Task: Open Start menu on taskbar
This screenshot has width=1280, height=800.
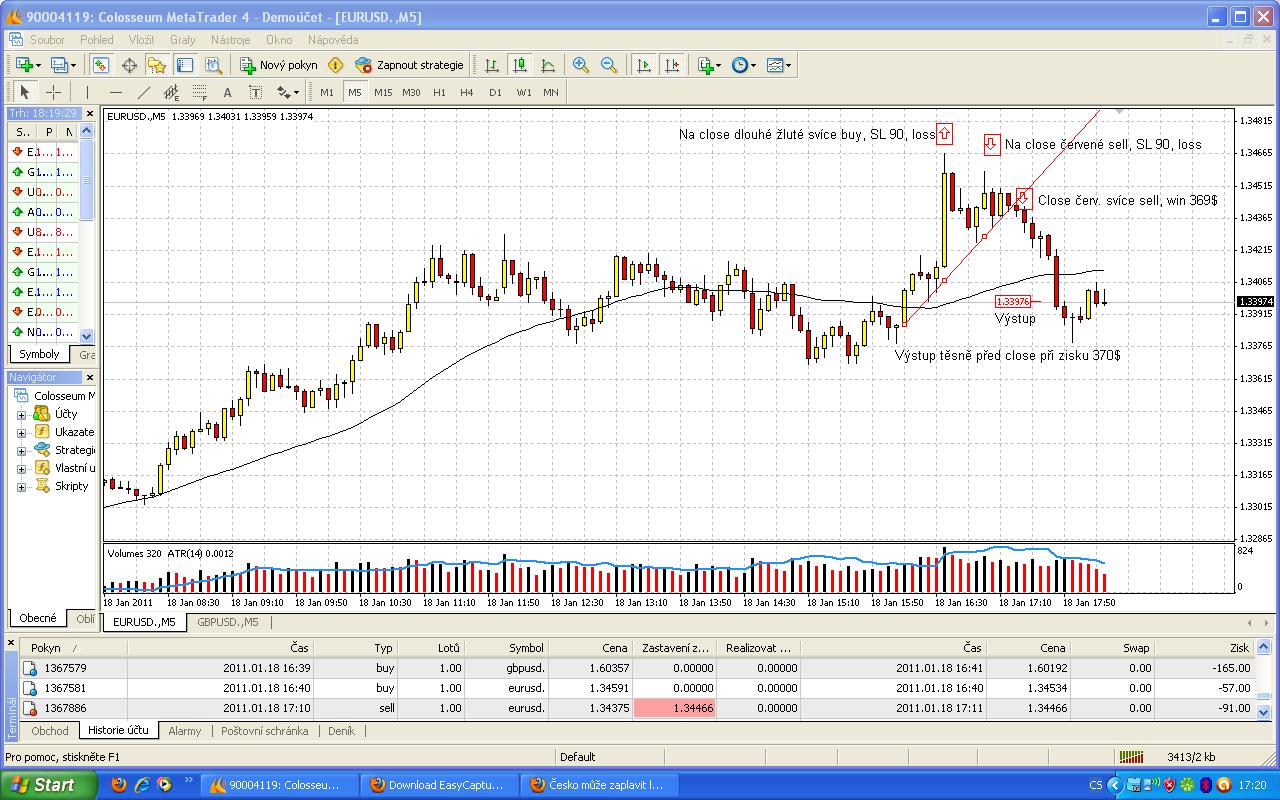Action: (x=48, y=785)
